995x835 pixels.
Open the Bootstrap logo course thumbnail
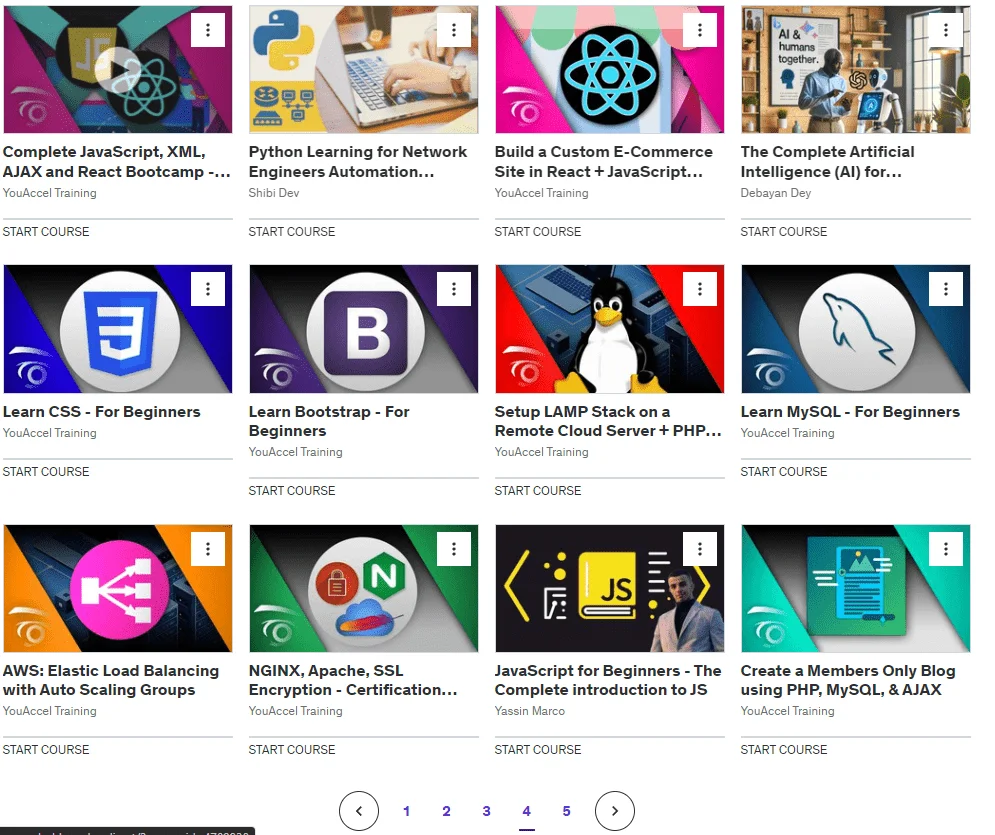364,329
